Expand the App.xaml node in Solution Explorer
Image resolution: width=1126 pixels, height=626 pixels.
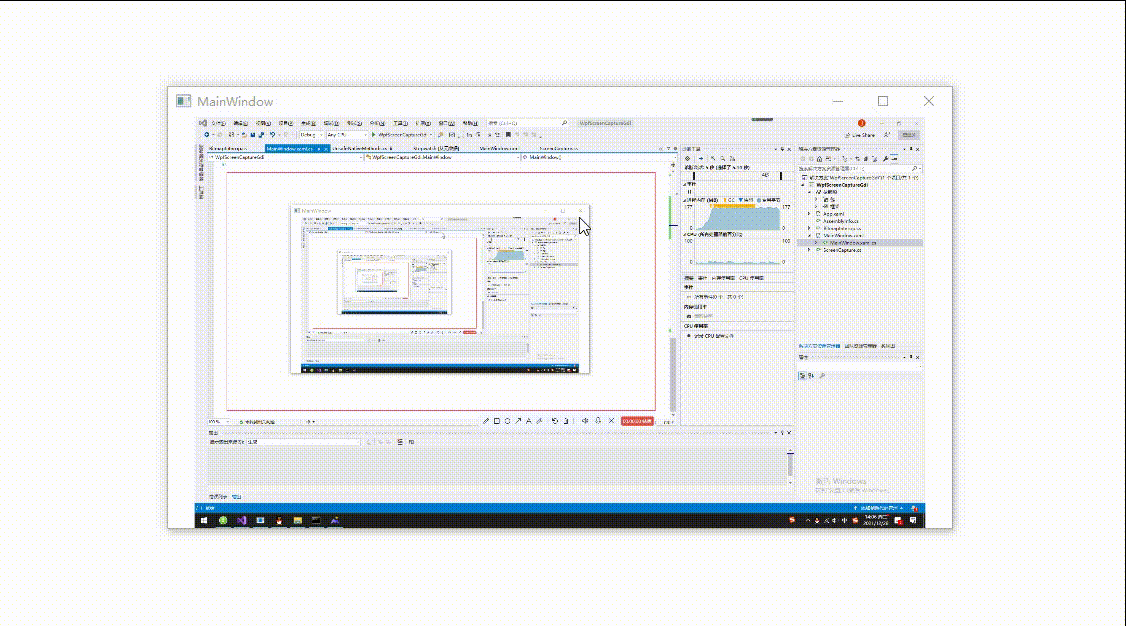[x=809, y=214]
